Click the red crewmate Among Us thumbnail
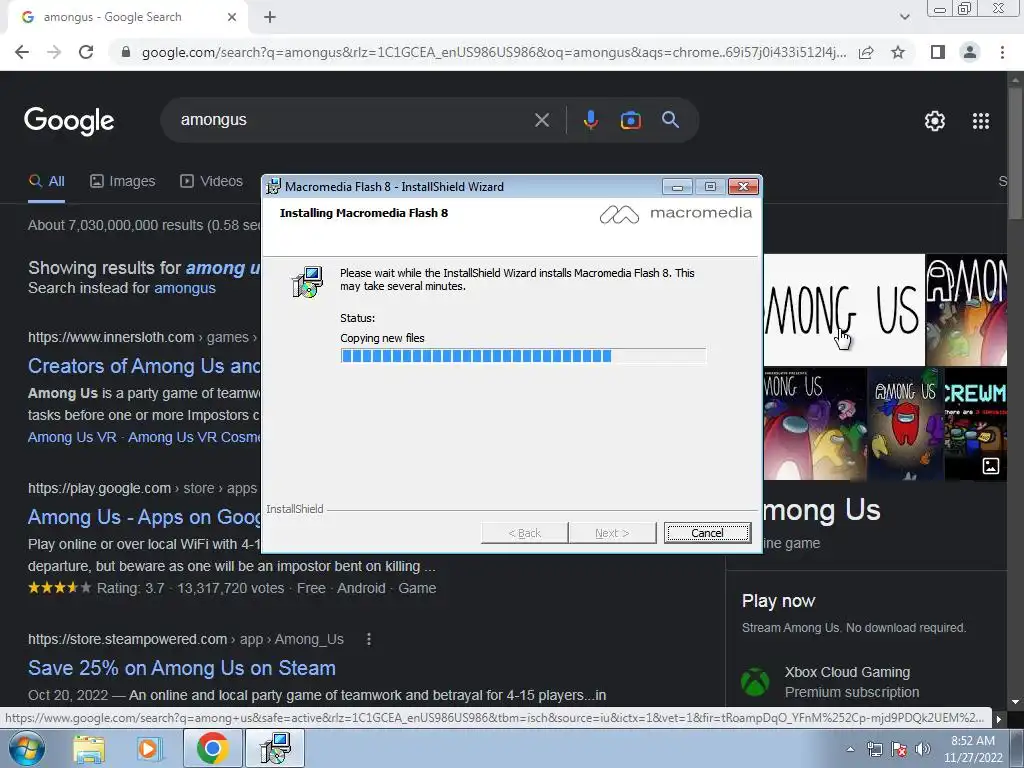 point(905,424)
